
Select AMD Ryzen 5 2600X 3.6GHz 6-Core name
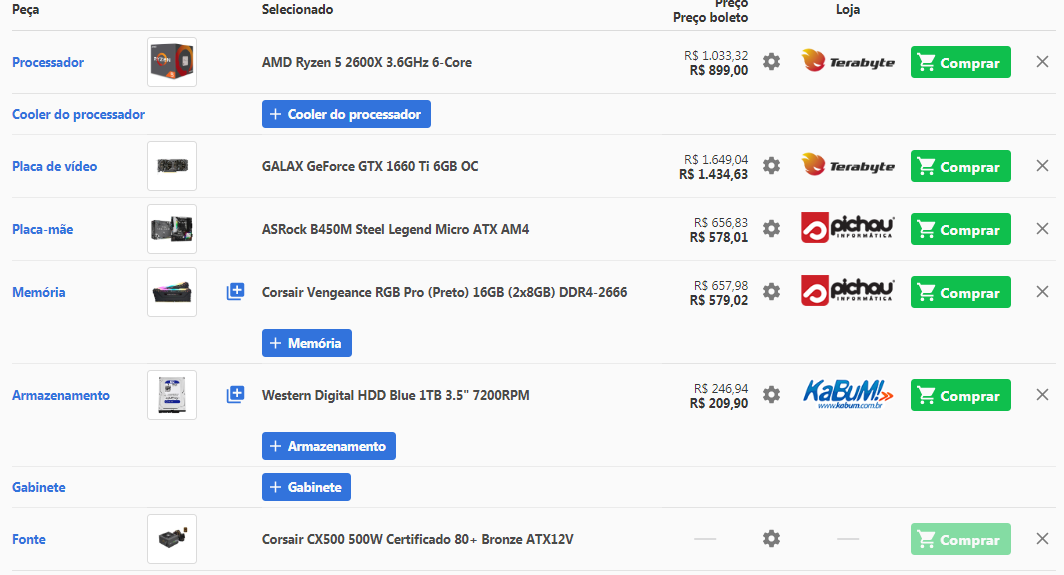click(367, 62)
